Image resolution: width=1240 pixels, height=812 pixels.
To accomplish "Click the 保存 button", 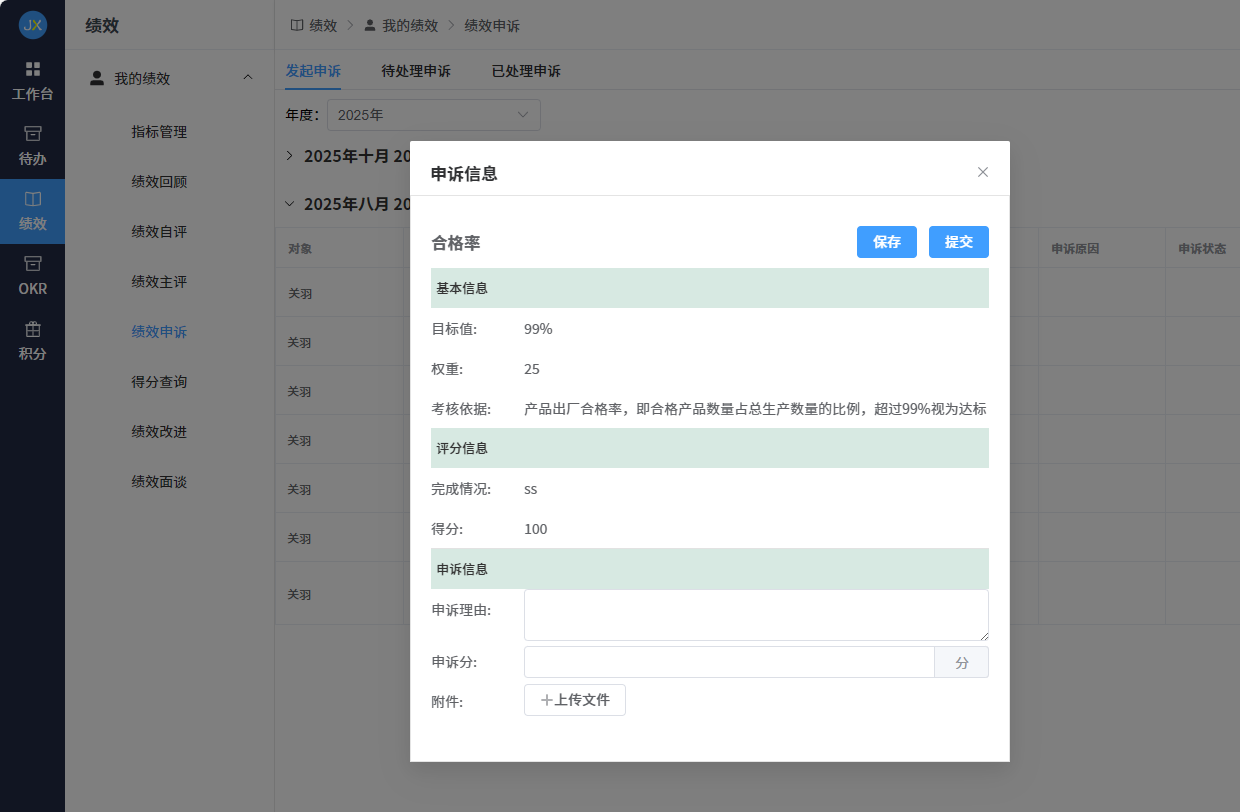I will pyautogui.click(x=886, y=242).
